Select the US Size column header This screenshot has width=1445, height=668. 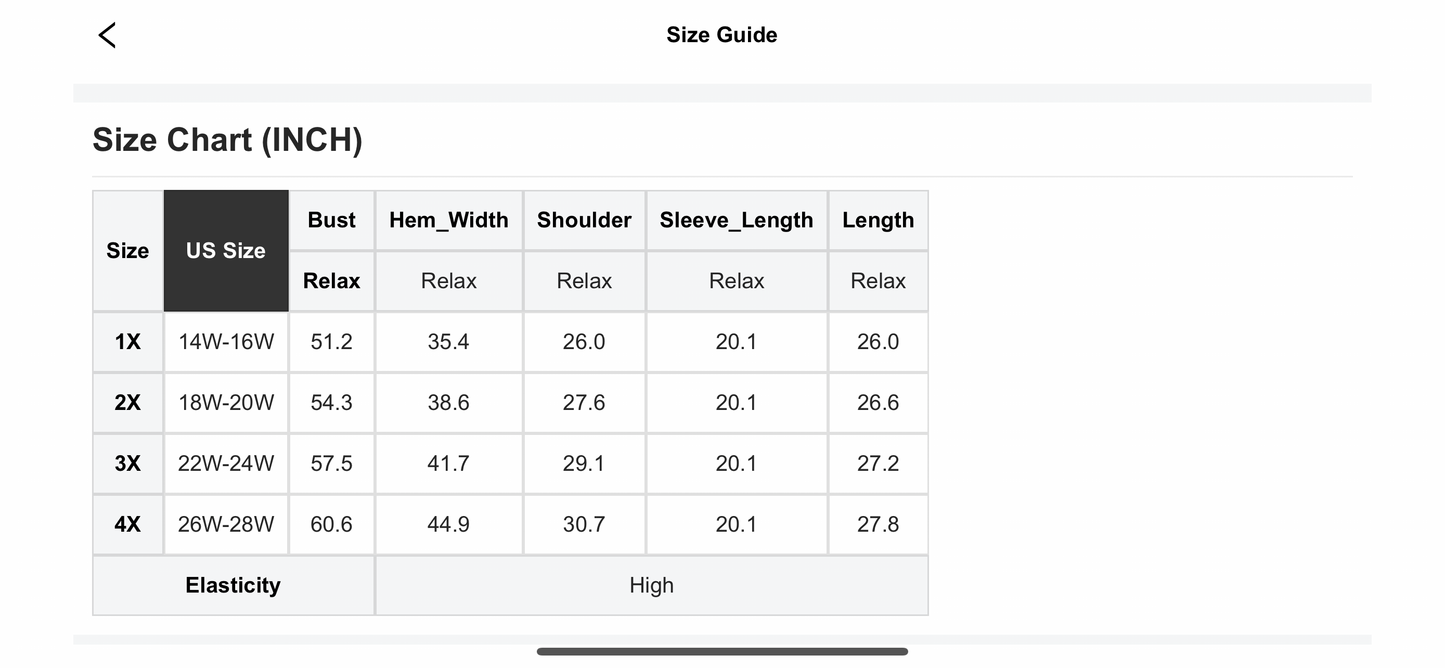coord(226,251)
